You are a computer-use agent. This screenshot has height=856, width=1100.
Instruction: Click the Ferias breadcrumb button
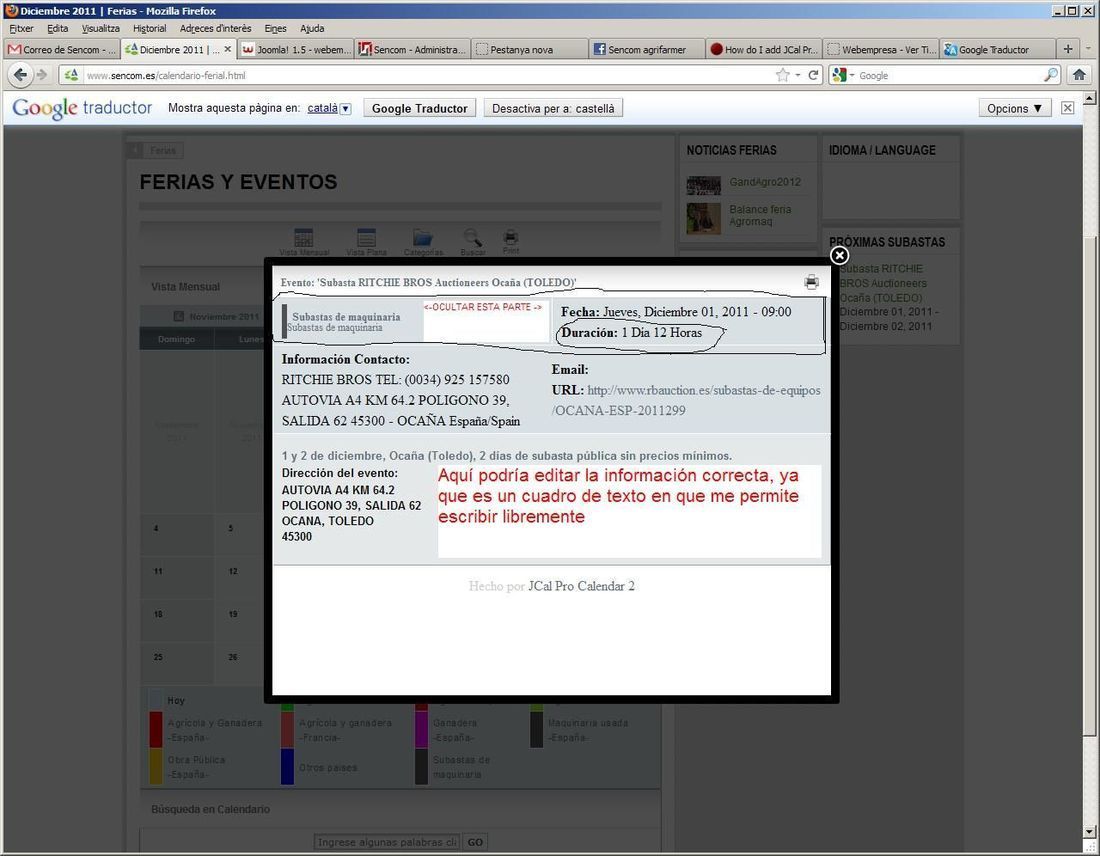coord(156,150)
